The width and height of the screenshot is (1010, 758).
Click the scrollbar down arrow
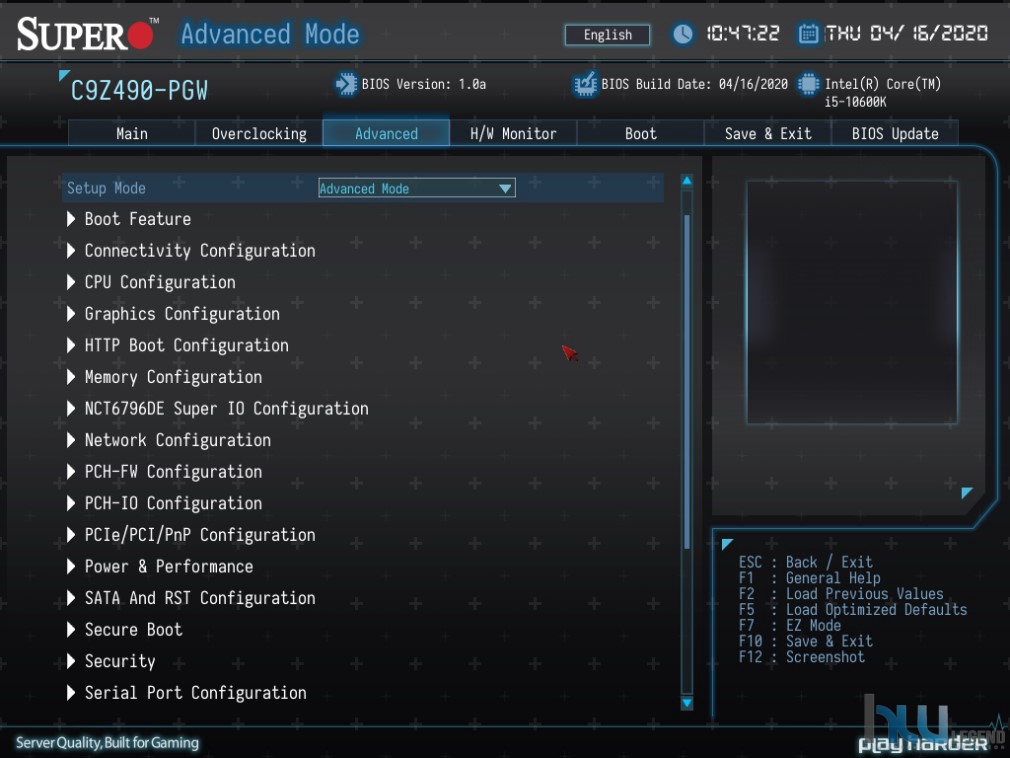[x=687, y=703]
